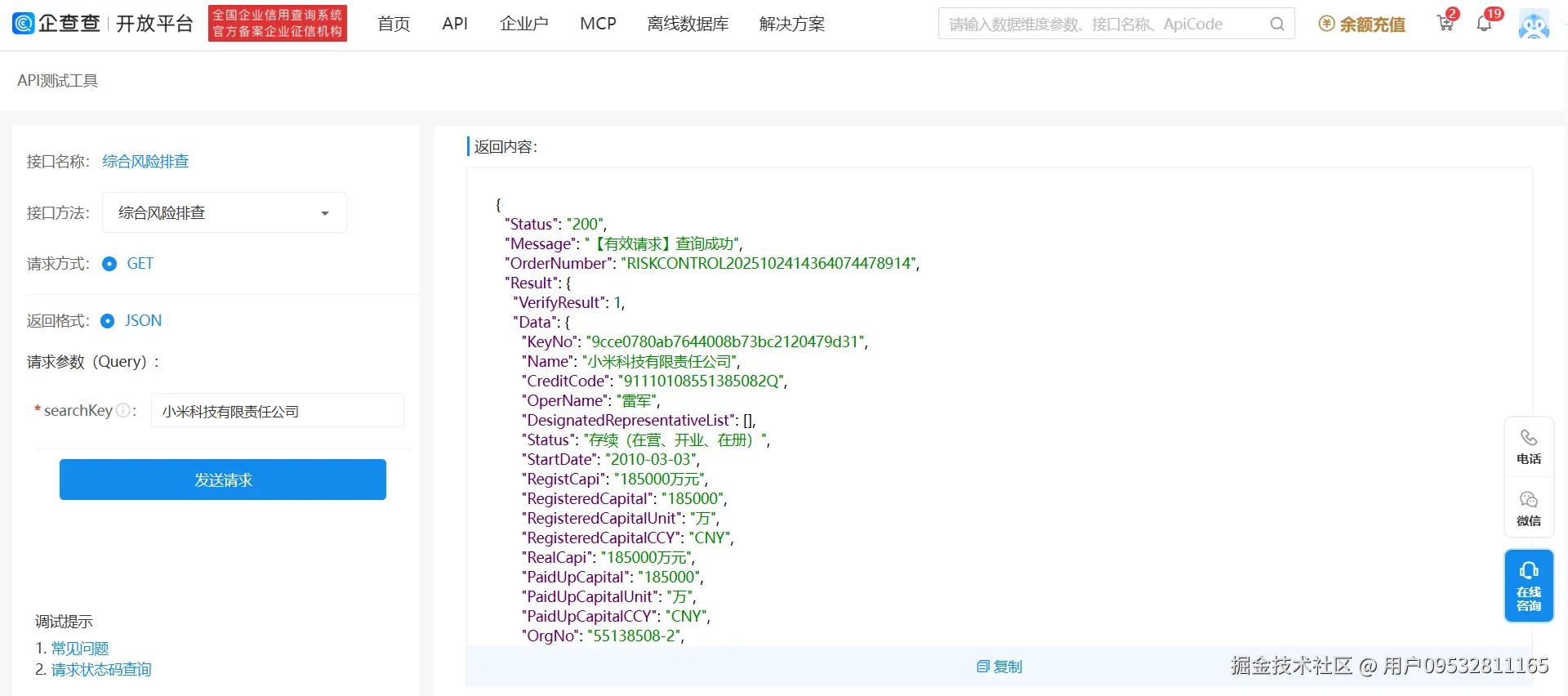The height and width of the screenshot is (696, 1568).
Task: Open the 常见问题 link
Action: pyautogui.click(x=80, y=649)
